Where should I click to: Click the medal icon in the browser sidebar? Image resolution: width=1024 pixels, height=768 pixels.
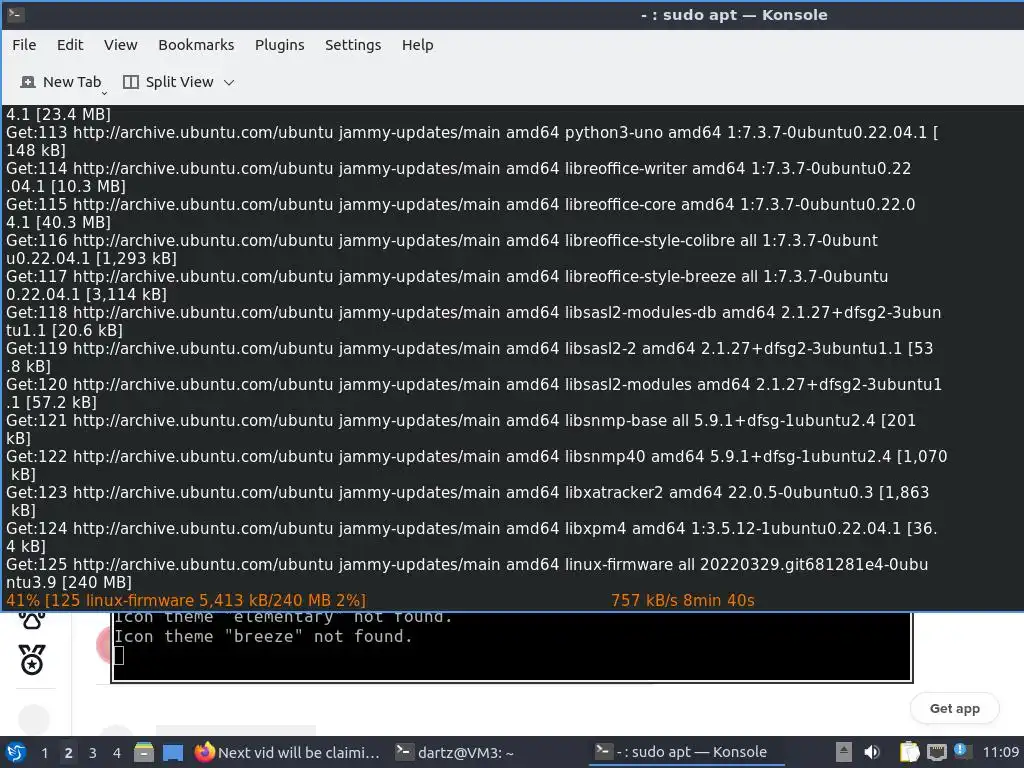(32, 660)
